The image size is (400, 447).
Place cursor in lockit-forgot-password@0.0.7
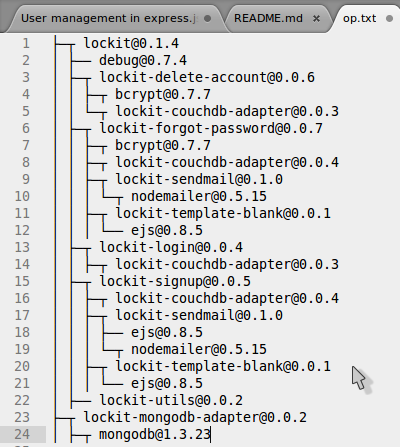click(211, 128)
